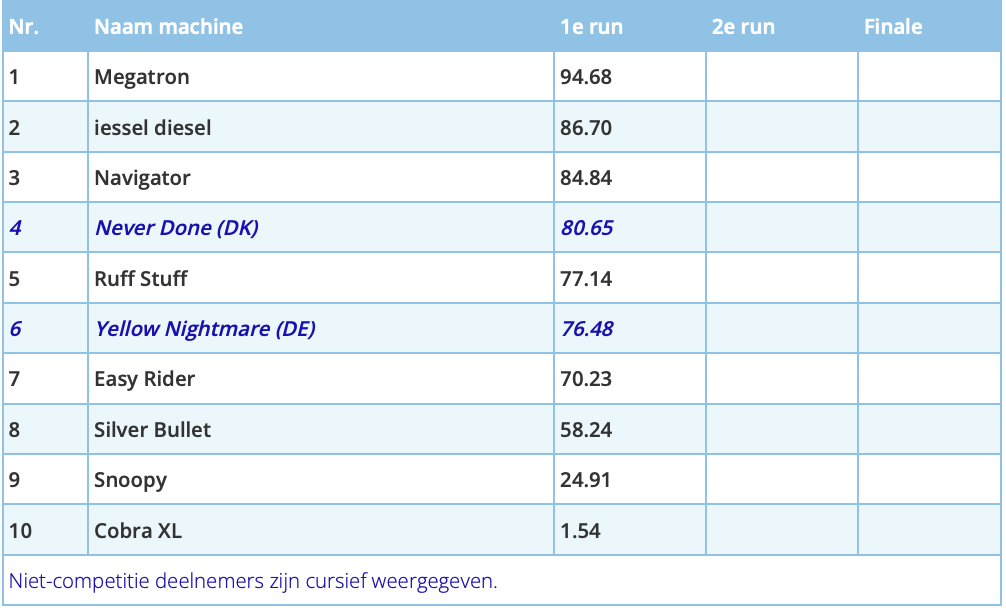Select the Never Done (DK) entry
The image size is (1006, 608).
click(x=177, y=228)
